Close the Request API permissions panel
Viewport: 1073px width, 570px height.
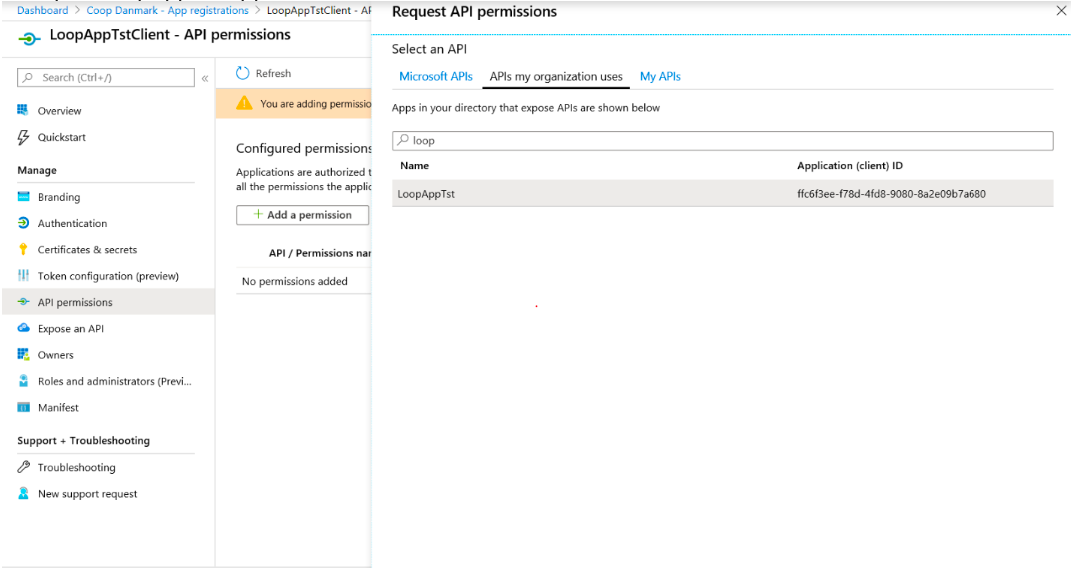(x=1061, y=11)
